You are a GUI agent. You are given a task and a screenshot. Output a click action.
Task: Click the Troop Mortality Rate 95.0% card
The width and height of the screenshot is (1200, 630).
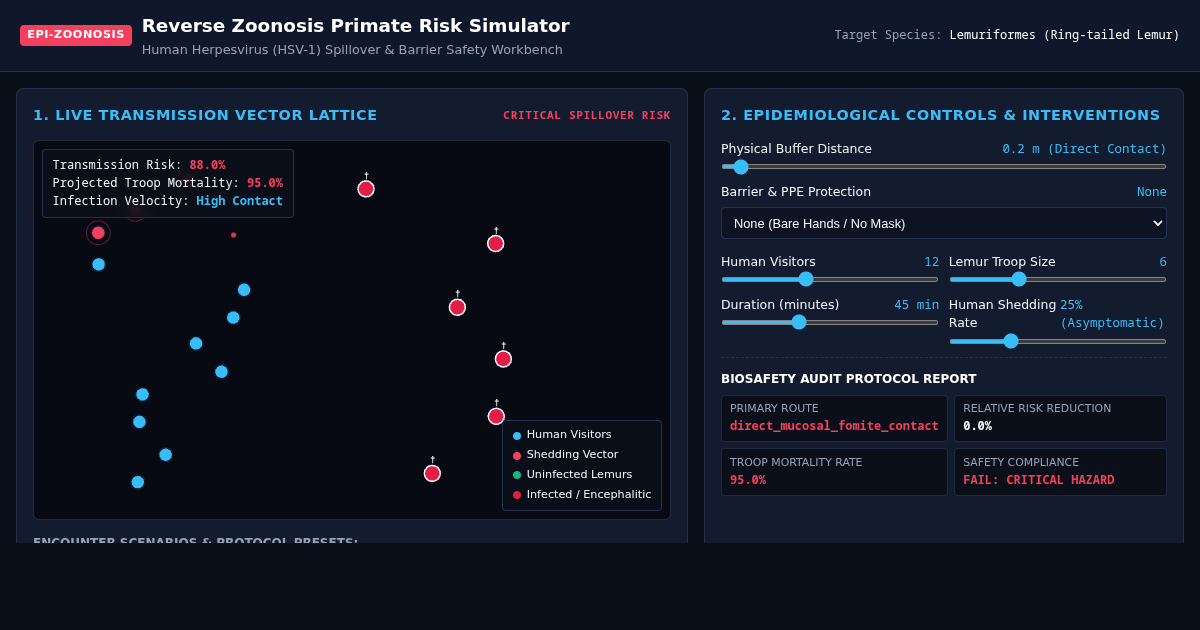click(834, 472)
